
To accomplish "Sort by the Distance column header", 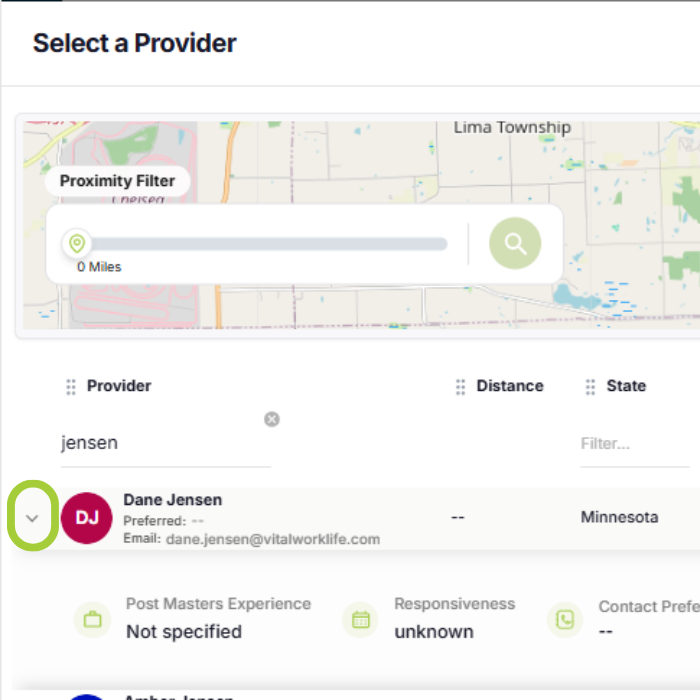I will pyautogui.click(x=510, y=386).
